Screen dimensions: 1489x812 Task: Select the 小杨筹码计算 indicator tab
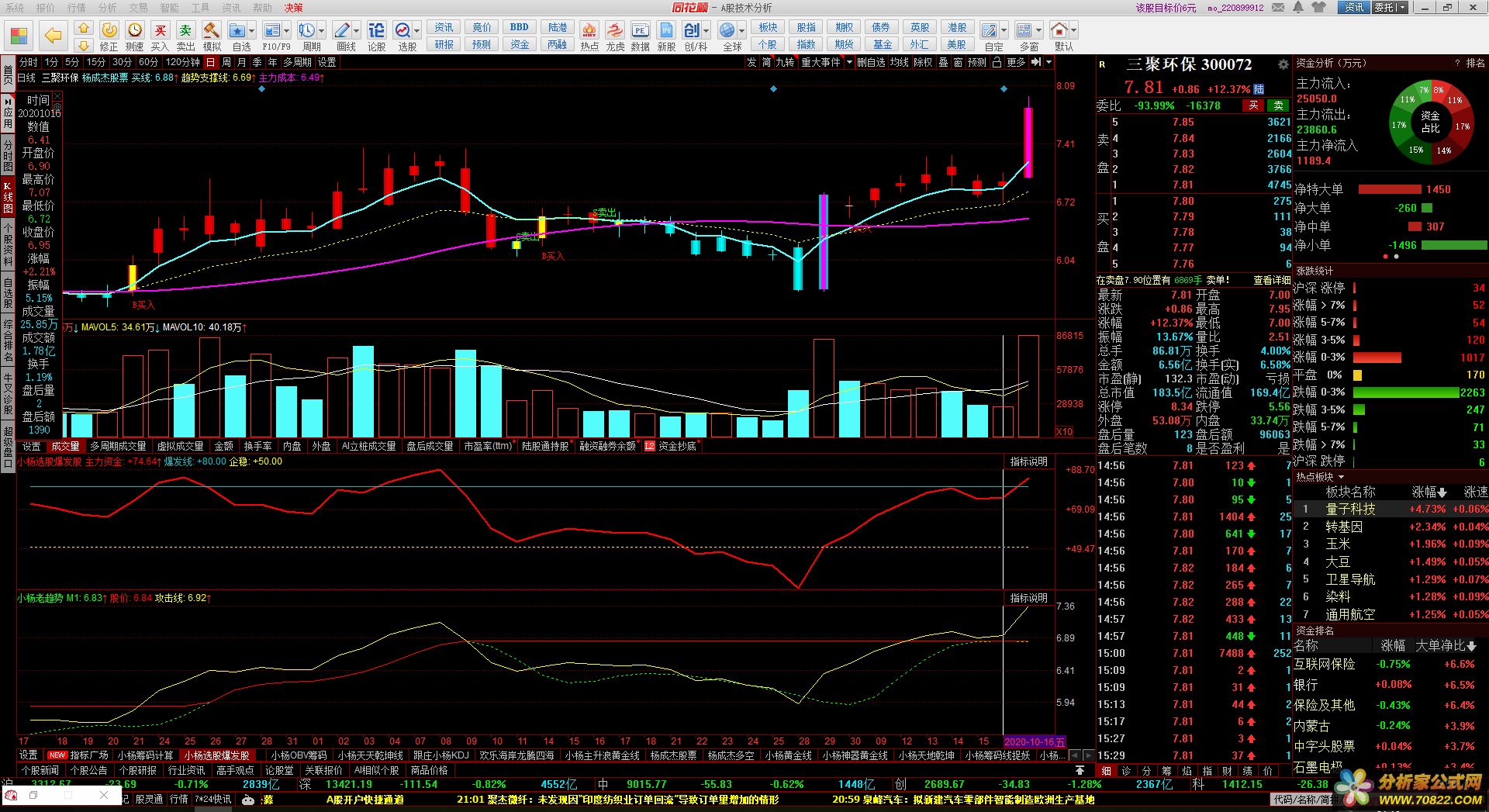(x=146, y=755)
